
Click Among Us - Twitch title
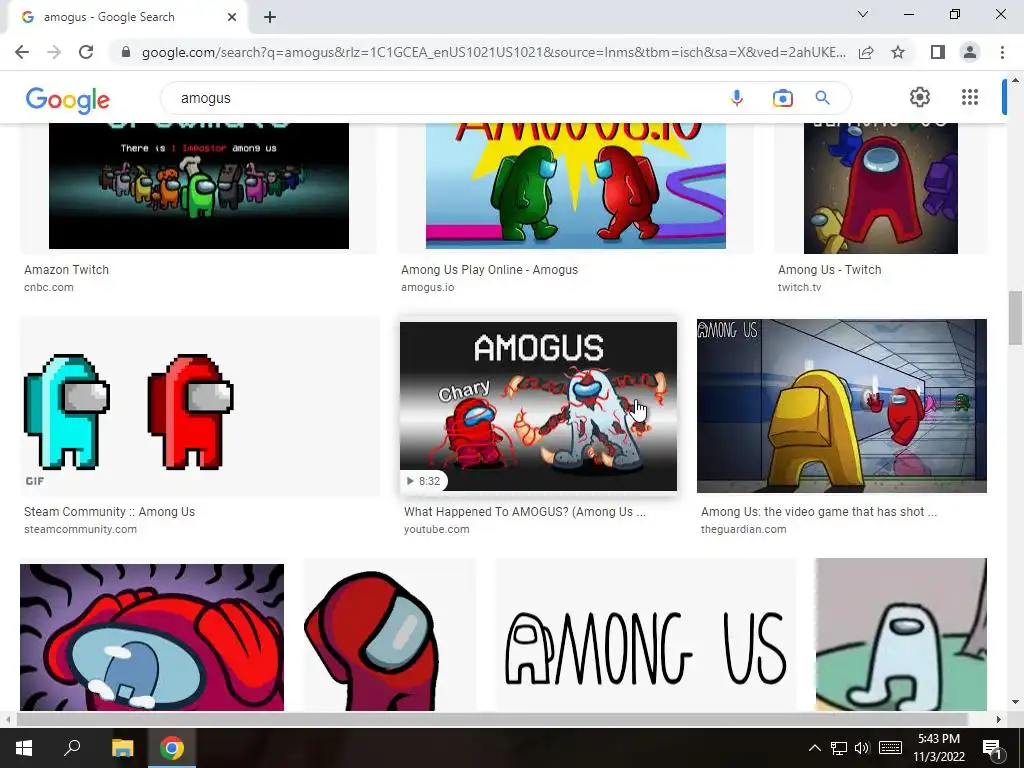coord(829,270)
